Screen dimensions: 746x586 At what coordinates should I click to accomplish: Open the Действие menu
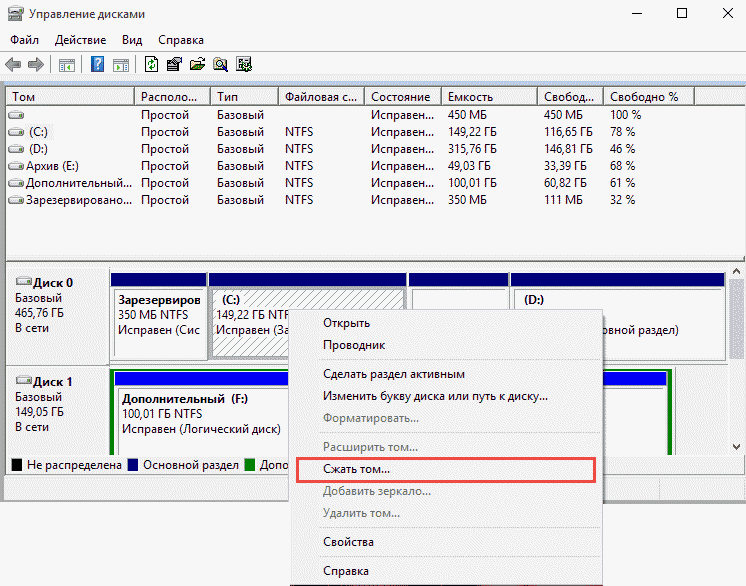pos(81,40)
